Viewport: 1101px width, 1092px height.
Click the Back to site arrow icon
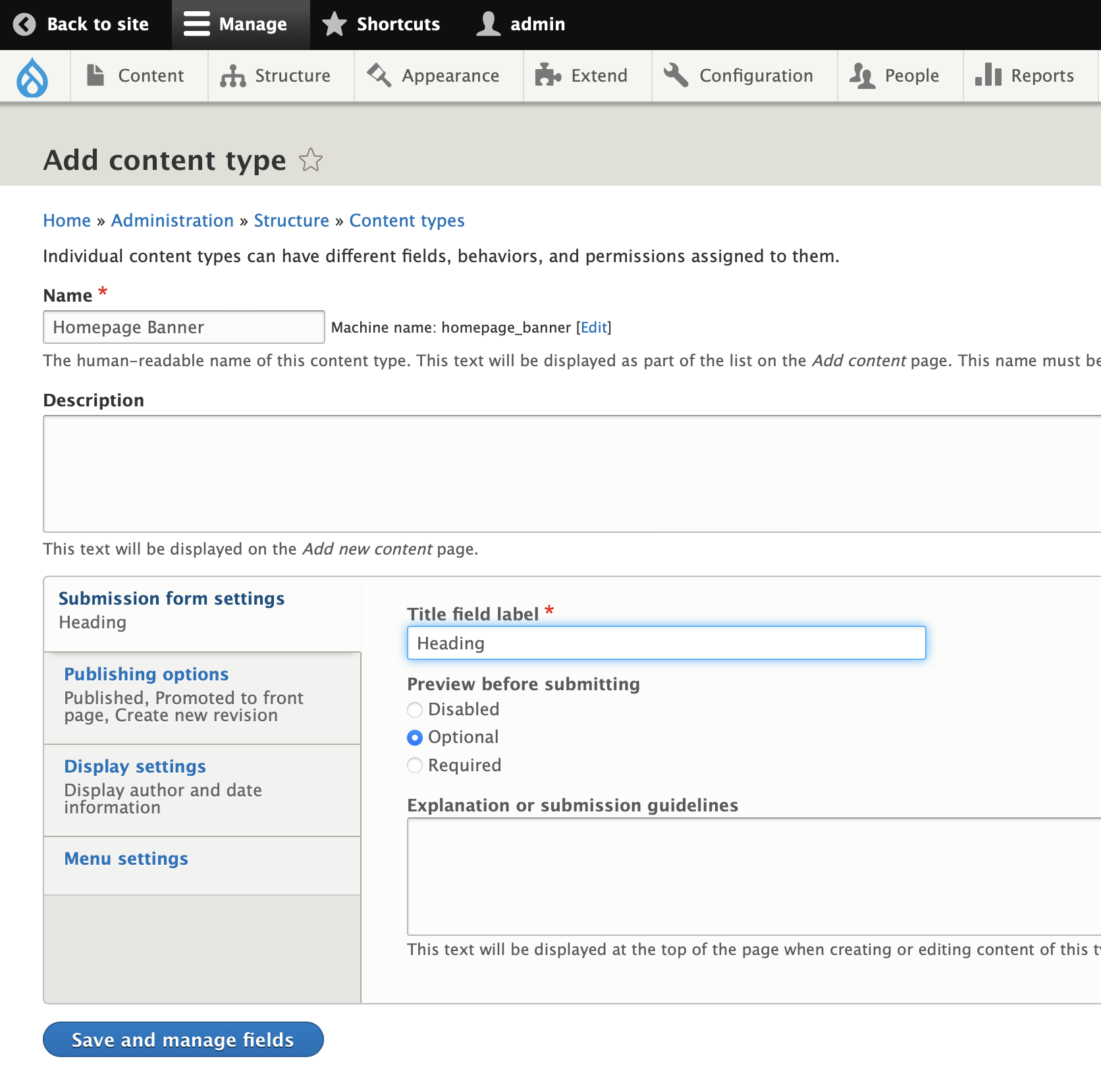pos(24,24)
